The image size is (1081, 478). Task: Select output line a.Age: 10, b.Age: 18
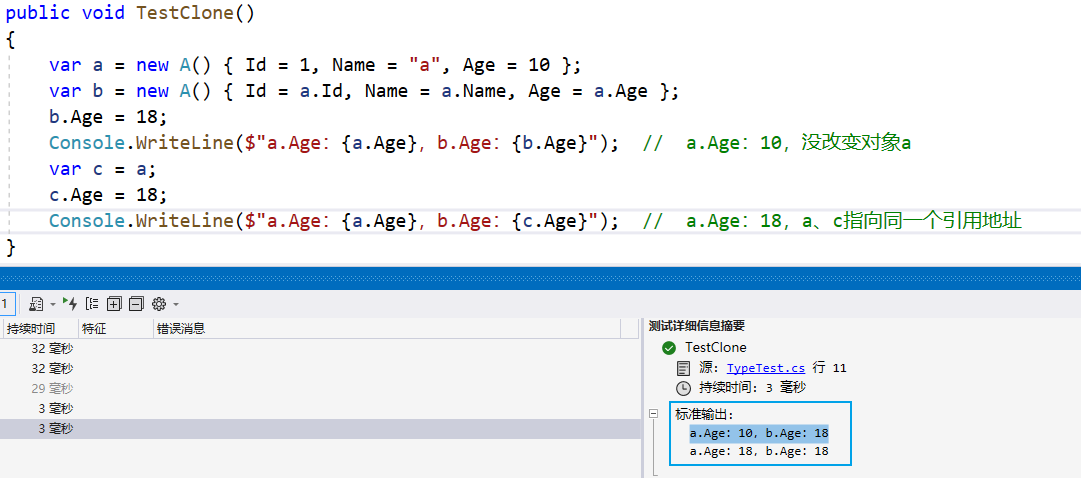pos(759,433)
